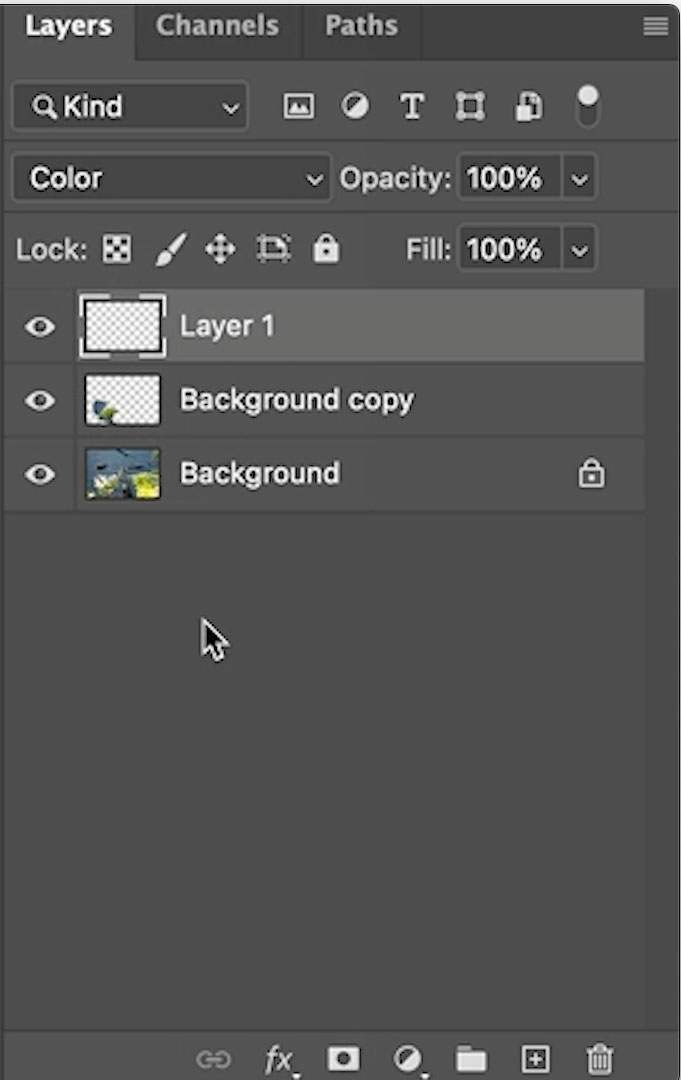Viewport: 681px width, 1080px height.
Task: Delete layer with trash icon
Action: pos(599,1059)
